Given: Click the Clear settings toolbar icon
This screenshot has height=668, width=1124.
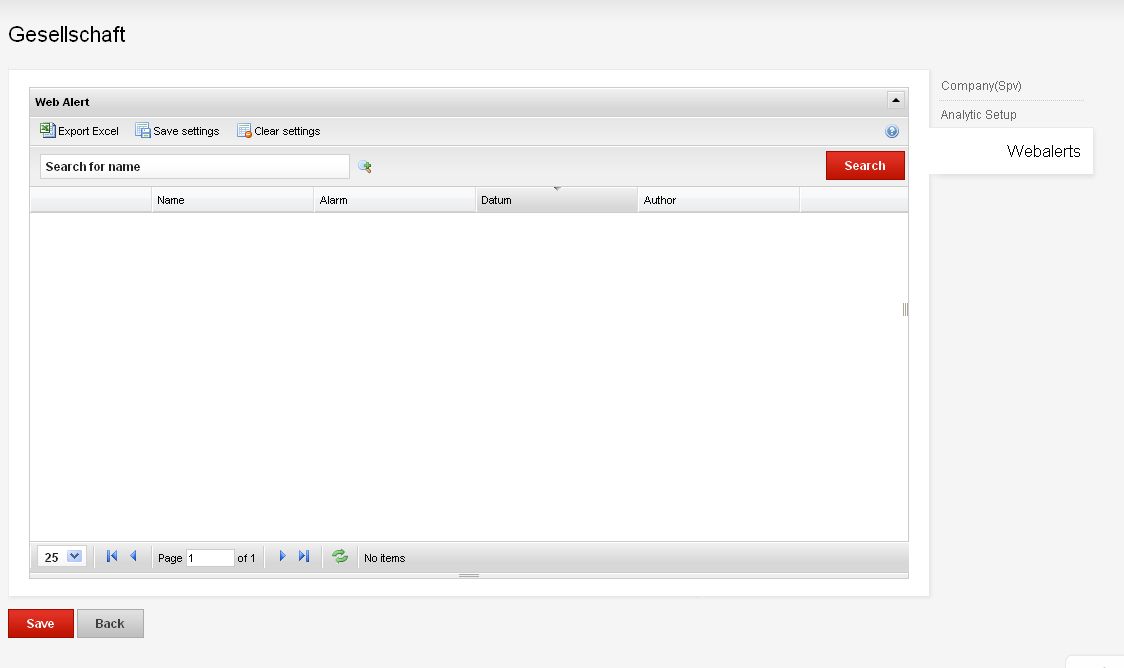Looking at the screenshot, I should 244,130.
